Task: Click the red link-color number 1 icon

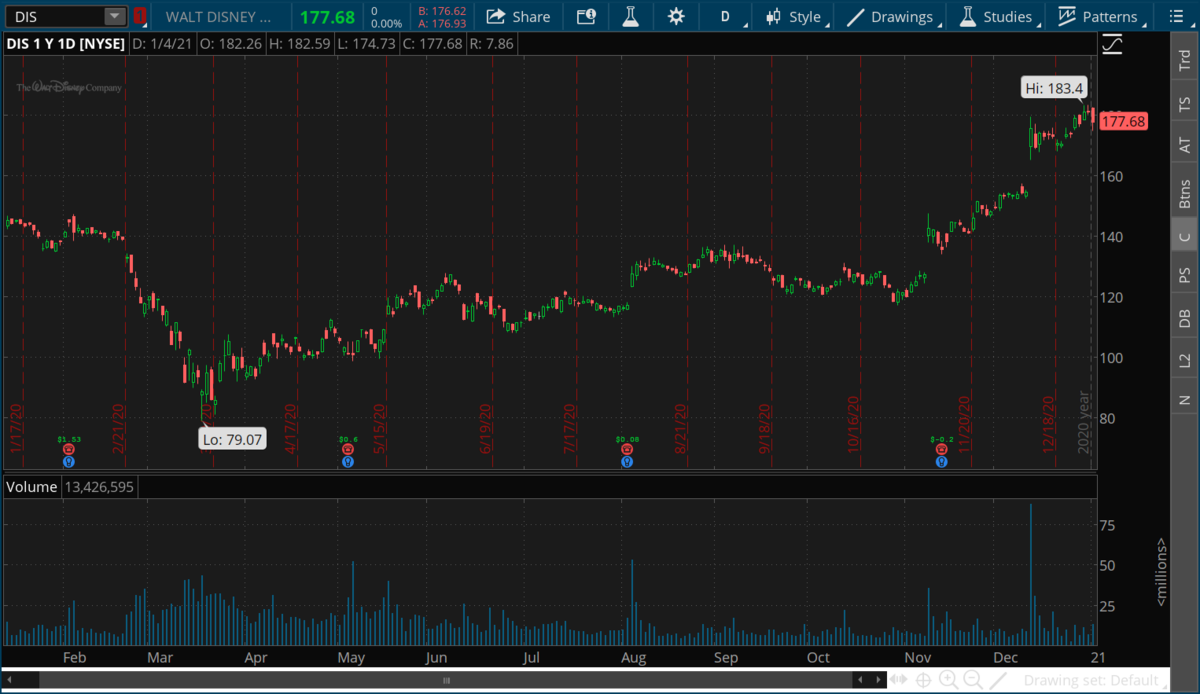Action: 140,17
